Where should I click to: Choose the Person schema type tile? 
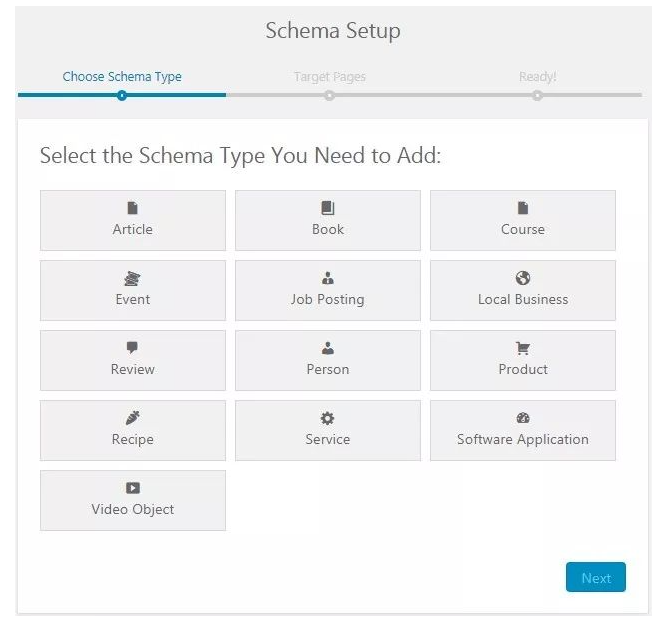click(328, 360)
